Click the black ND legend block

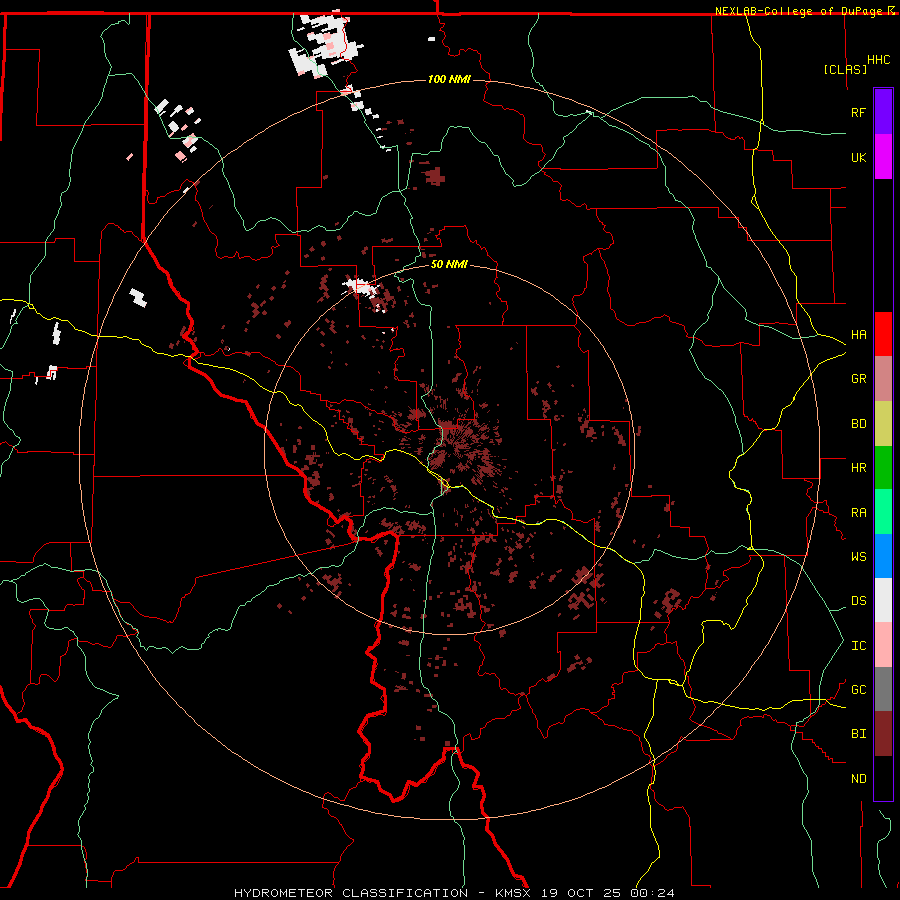point(883,778)
